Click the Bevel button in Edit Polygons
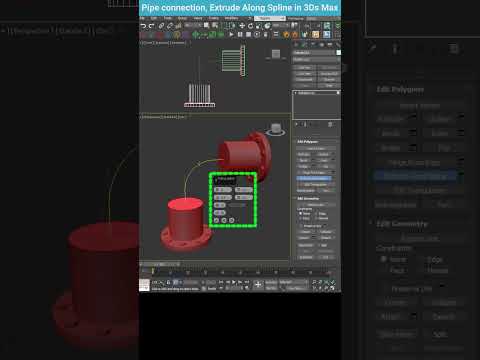This screenshot has height=360, width=480. tap(303, 160)
